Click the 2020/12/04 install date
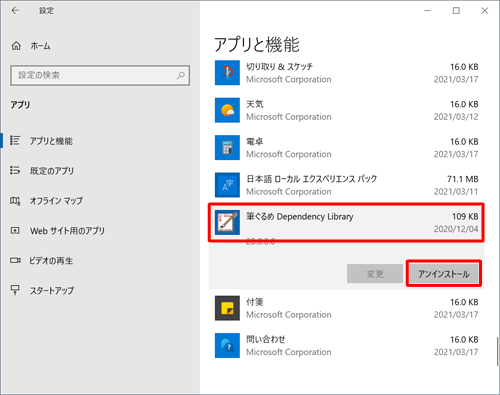 click(x=456, y=229)
